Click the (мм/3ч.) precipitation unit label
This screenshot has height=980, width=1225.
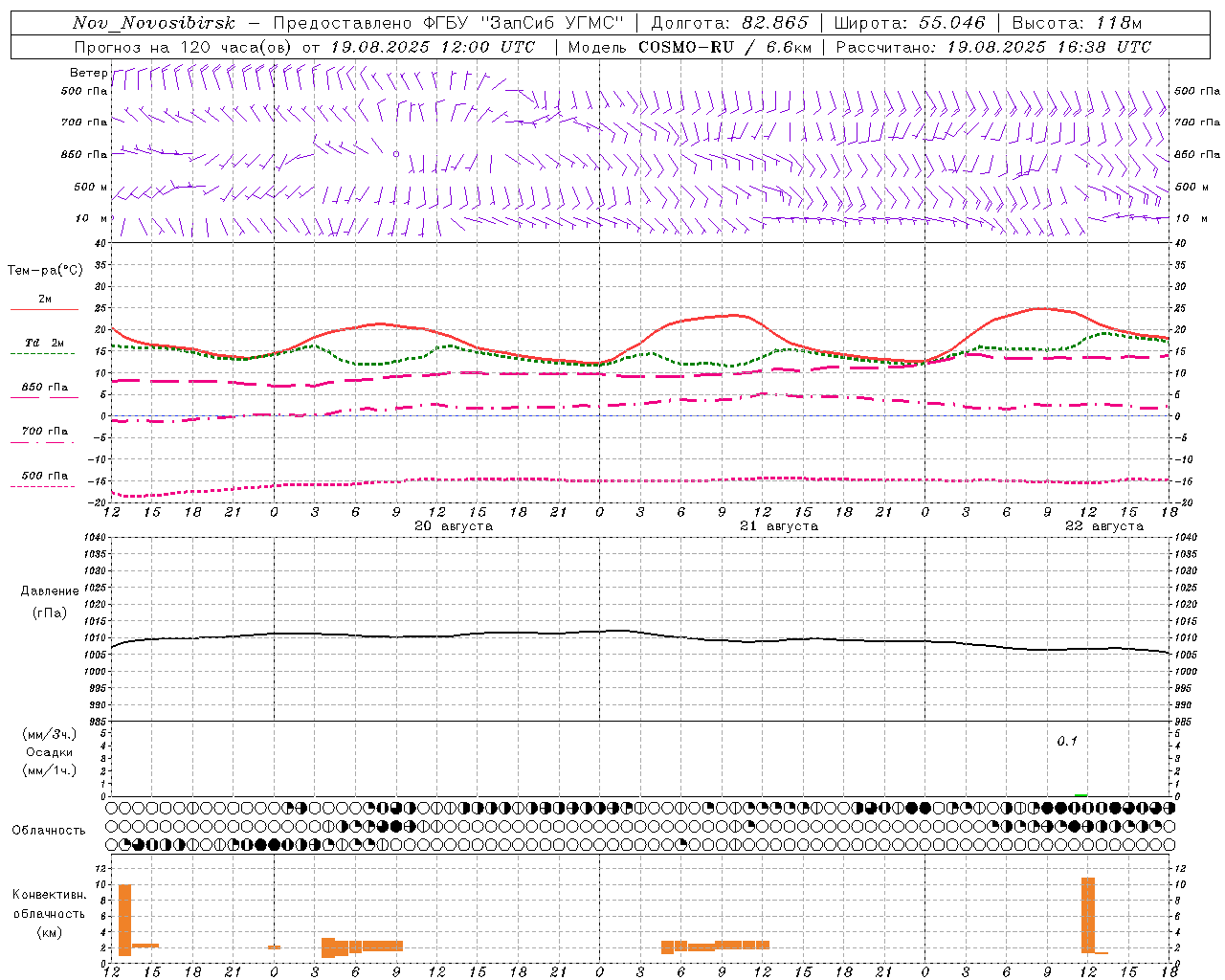tap(49, 735)
